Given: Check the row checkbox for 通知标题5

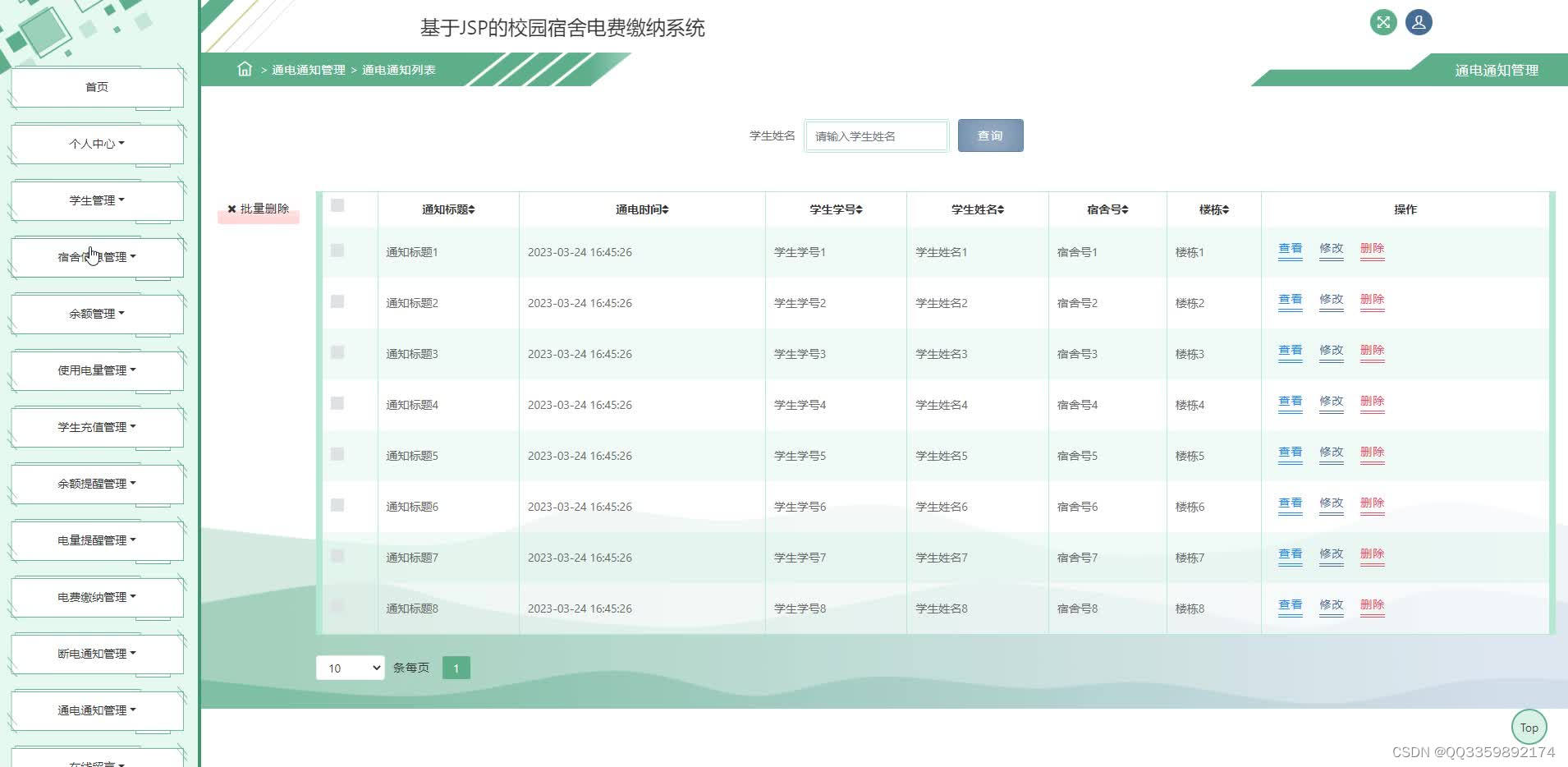Looking at the screenshot, I should (337, 454).
